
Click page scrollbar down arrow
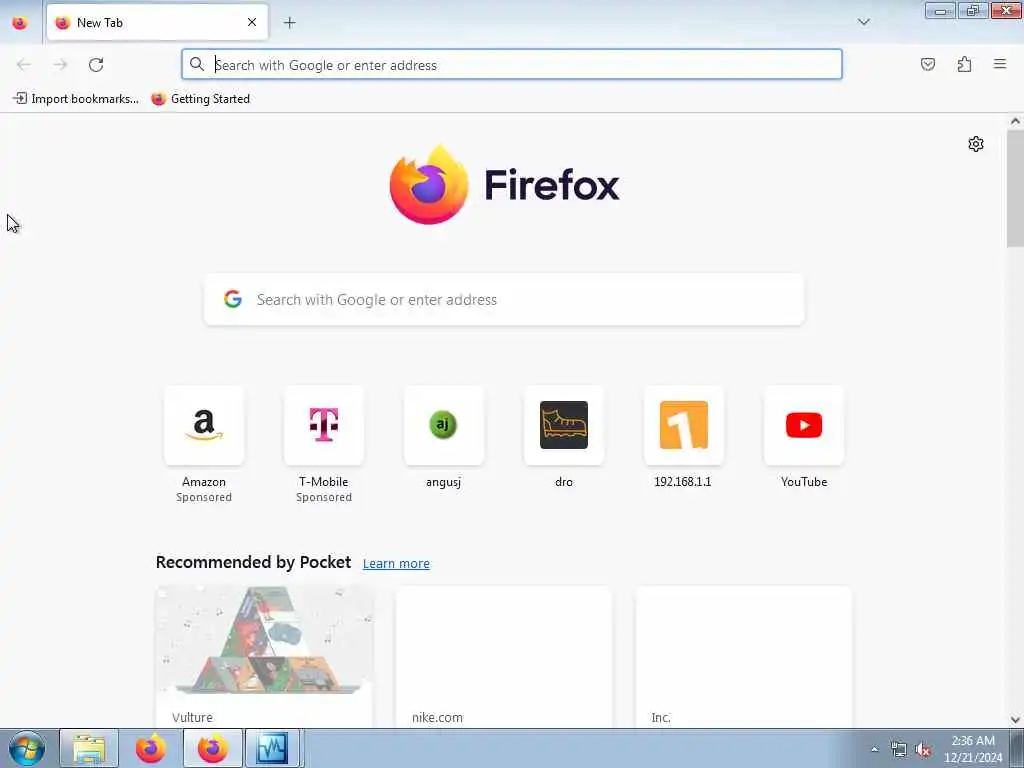point(1015,720)
